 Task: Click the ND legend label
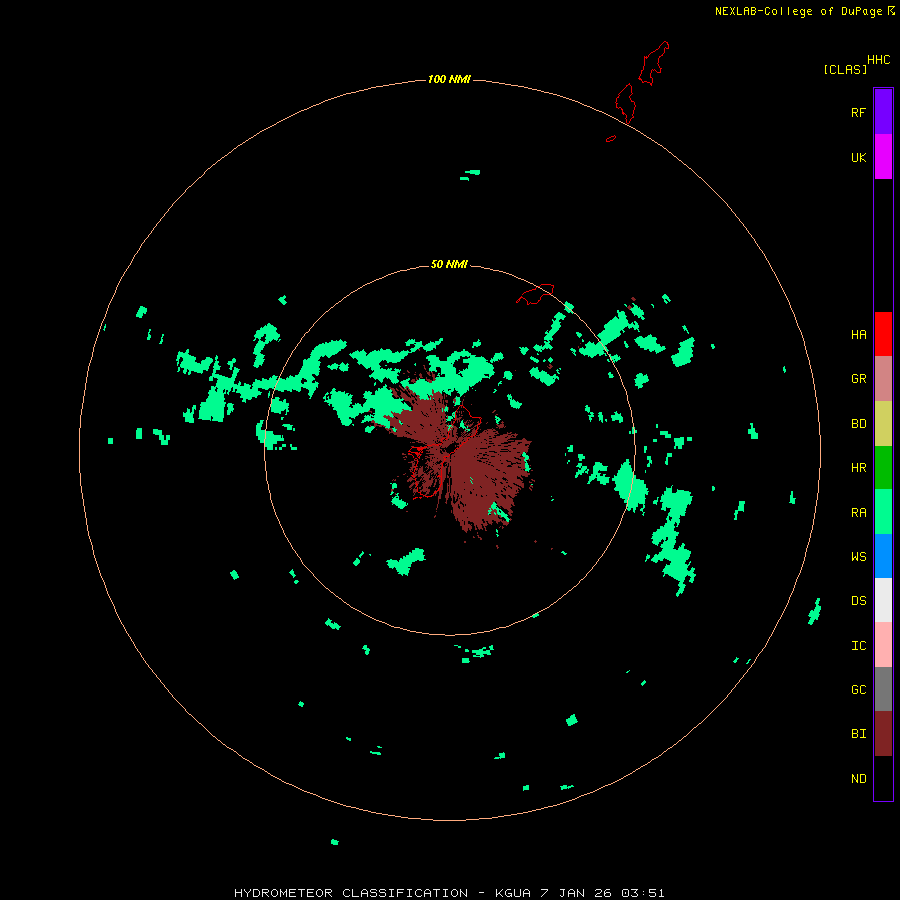(858, 779)
